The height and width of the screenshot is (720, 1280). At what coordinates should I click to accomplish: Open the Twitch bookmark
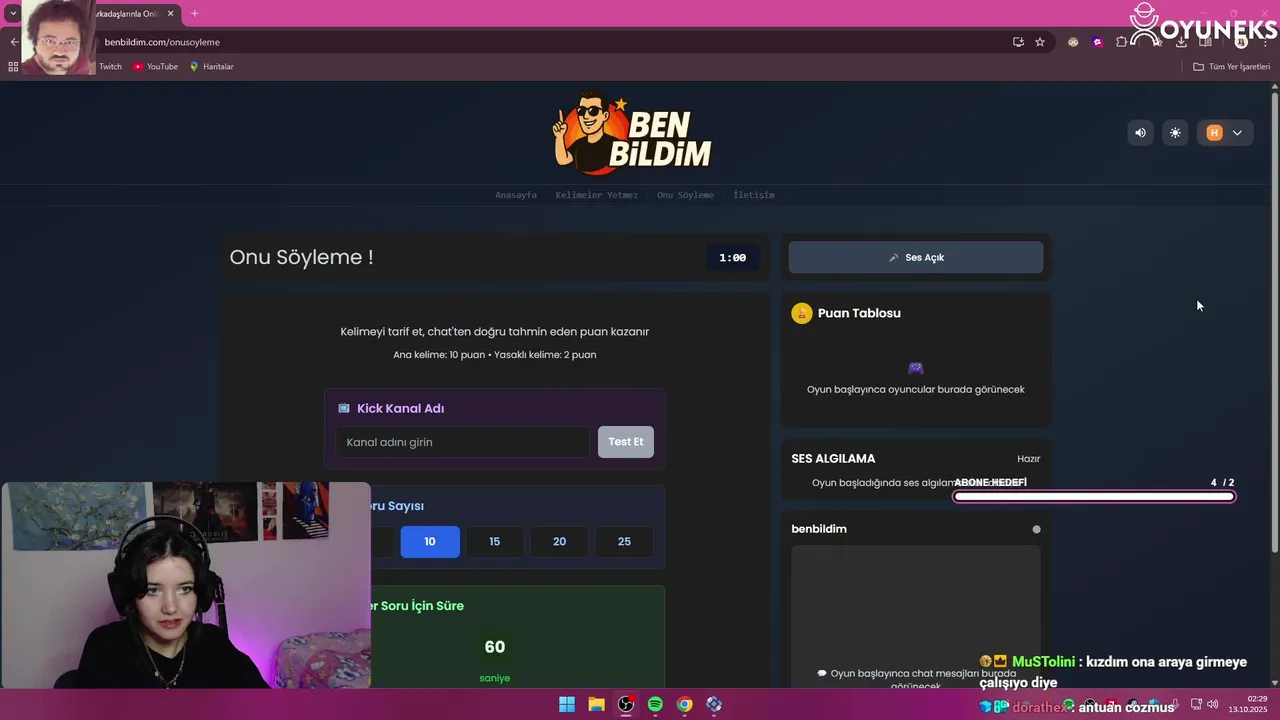click(109, 66)
